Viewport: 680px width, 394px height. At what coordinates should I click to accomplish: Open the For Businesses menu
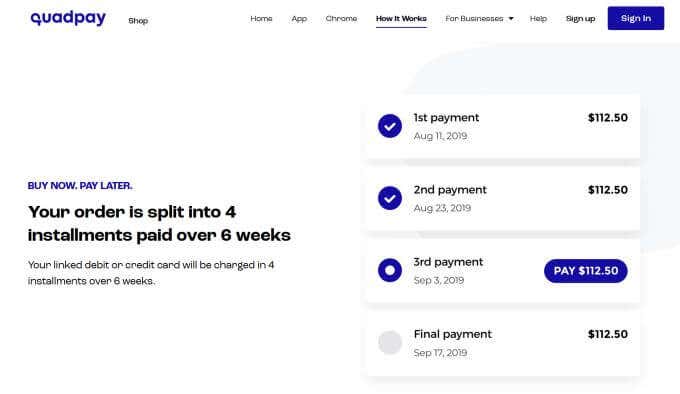[479, 19]
